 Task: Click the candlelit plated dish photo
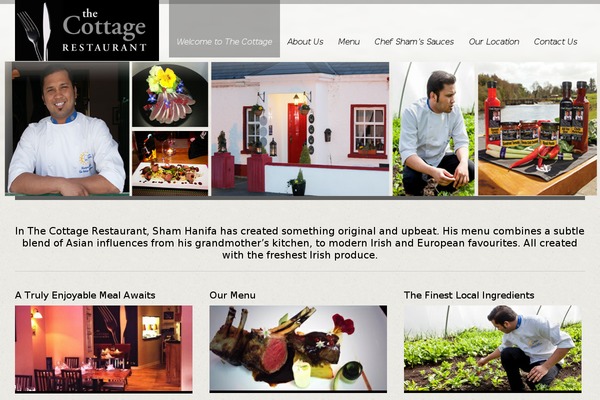170,163
